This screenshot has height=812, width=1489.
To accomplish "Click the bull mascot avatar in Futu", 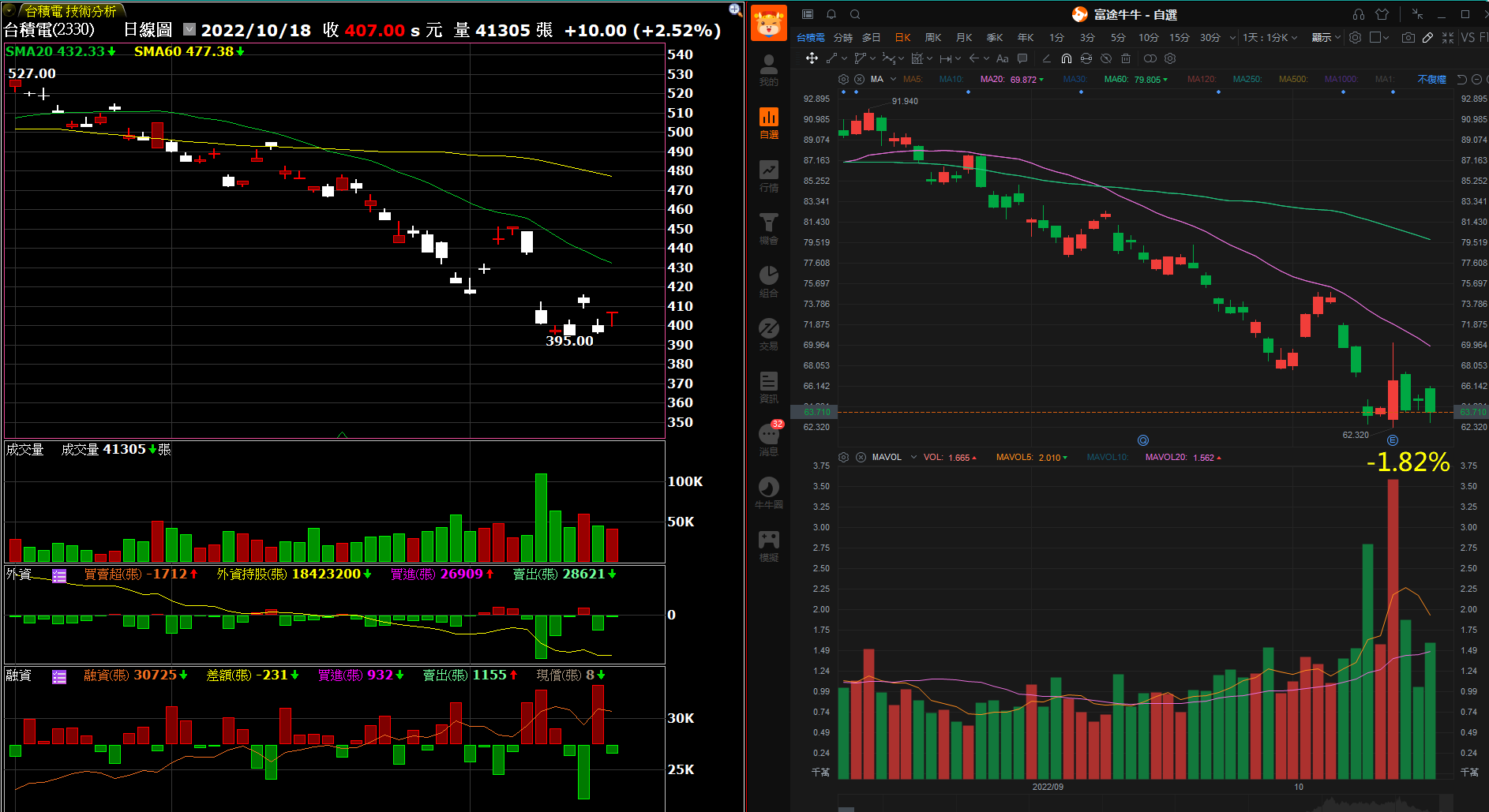I will pos(768,22).
